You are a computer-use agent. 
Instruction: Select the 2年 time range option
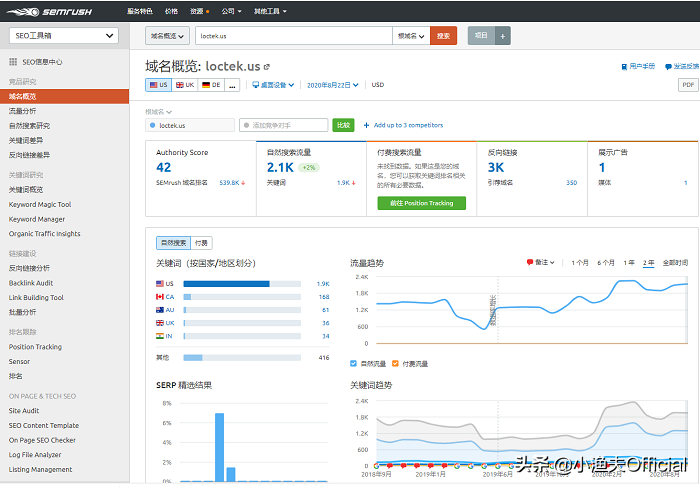pos(649,262)
